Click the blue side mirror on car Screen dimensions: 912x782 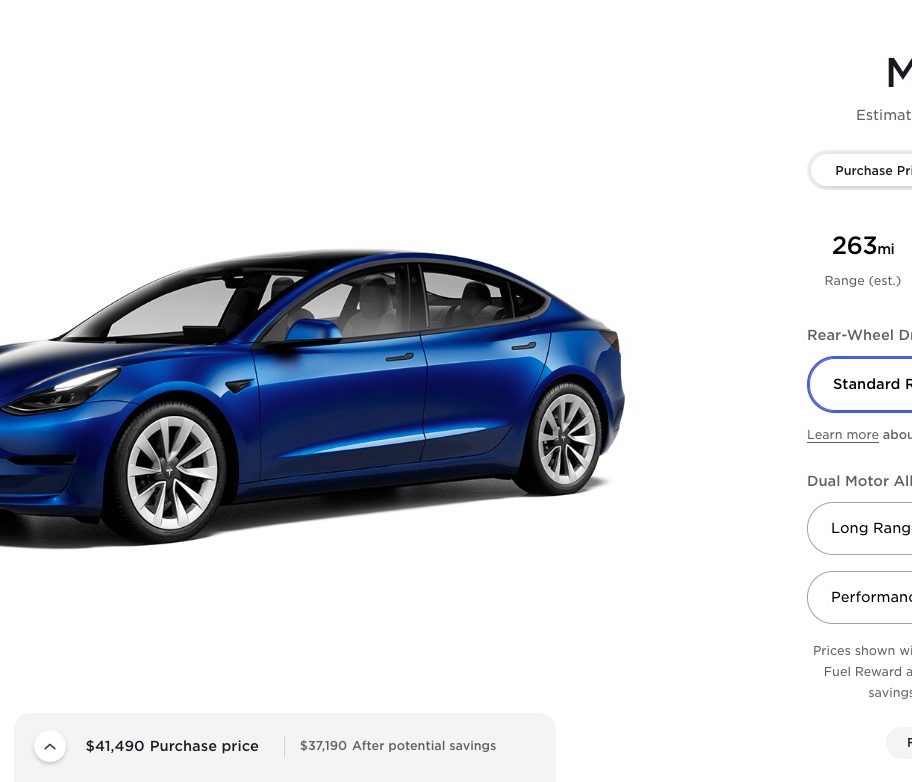(x=312, y=330)
